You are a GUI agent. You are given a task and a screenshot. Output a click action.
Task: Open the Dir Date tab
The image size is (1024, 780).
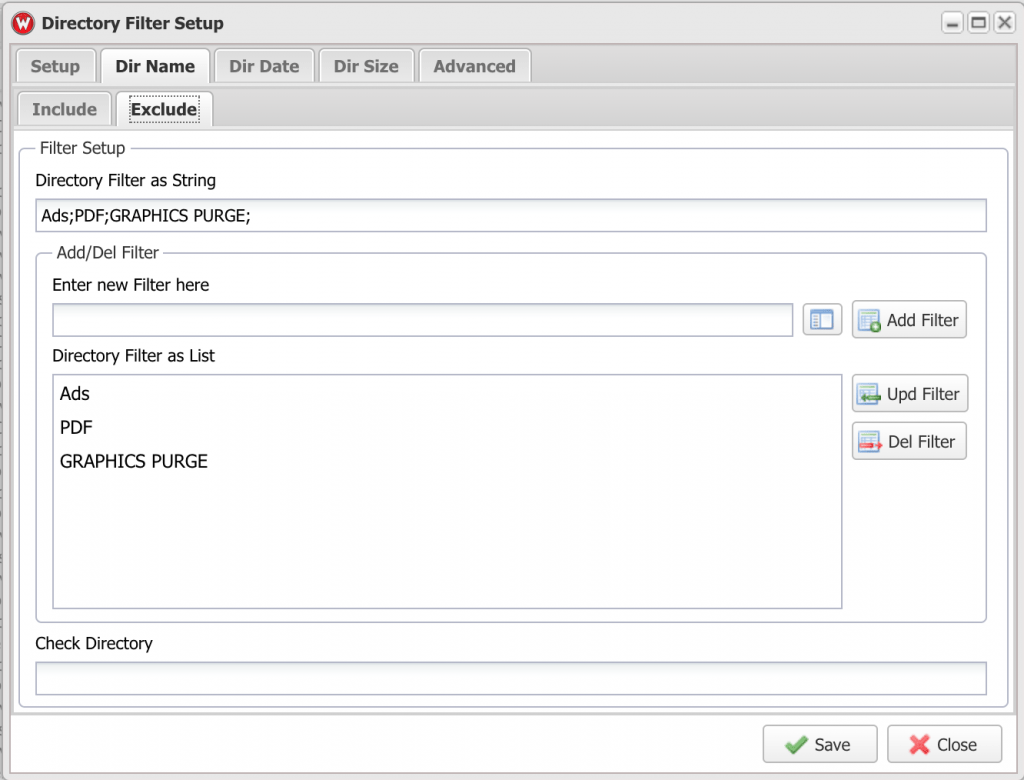[263, 65]
